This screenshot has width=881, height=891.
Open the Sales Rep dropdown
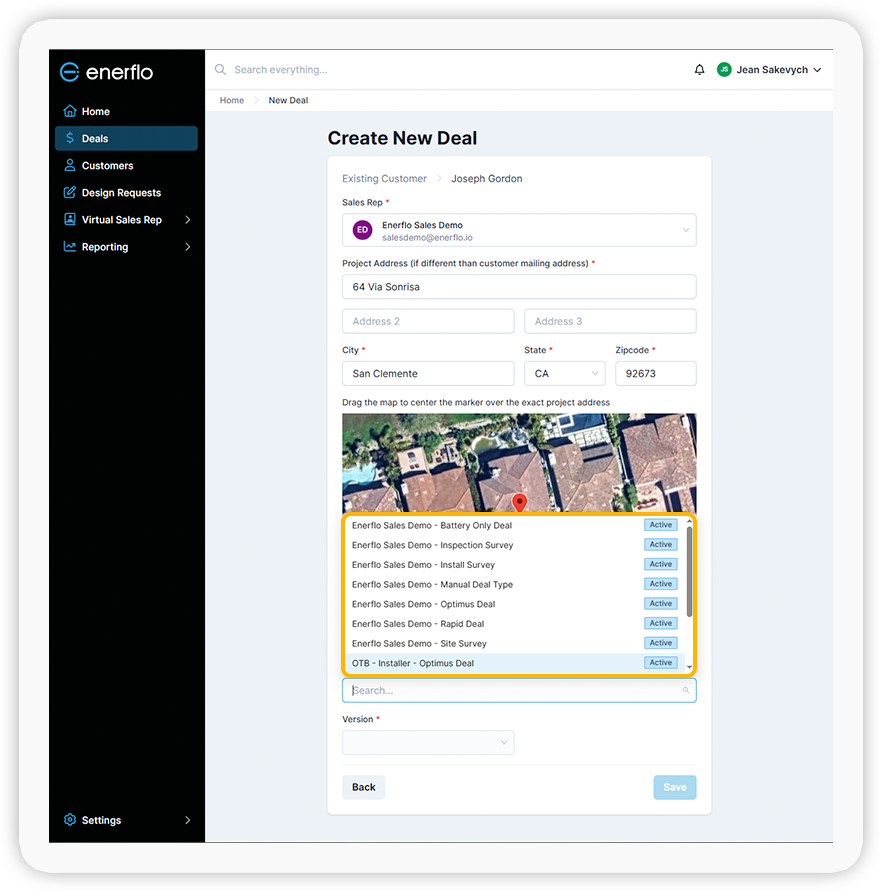pyautogui.click(x=684, y=229)
